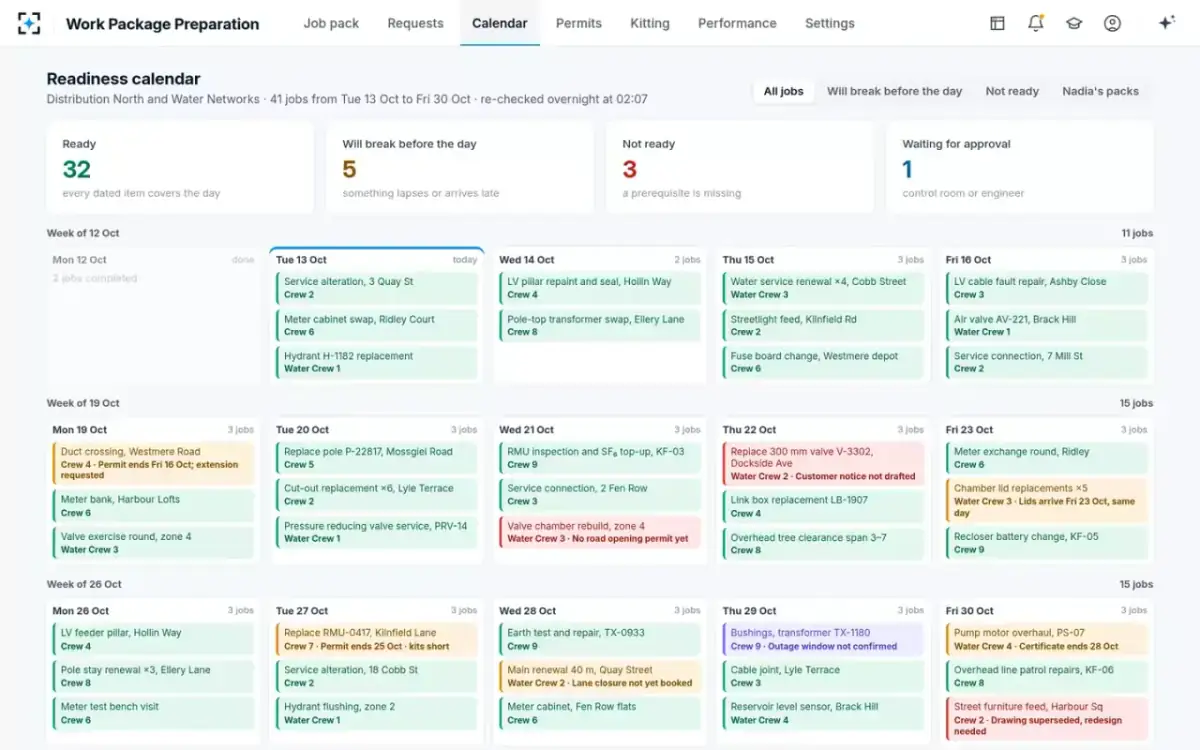Open the notifications bell
1200x750 pixels.
coord(1036,23)
